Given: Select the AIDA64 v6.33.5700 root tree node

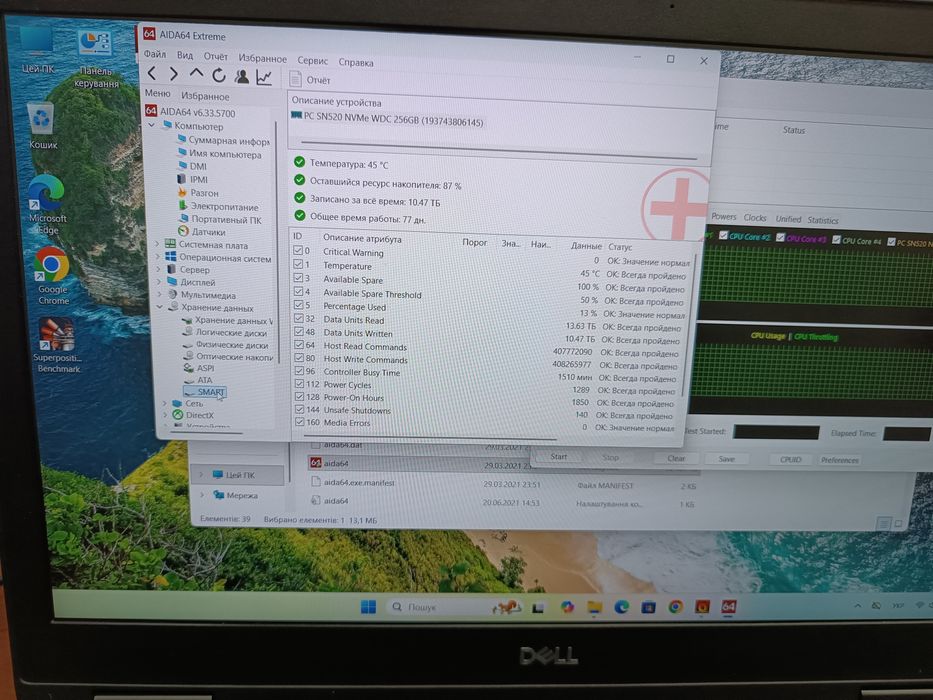Looking at the screenshot, I should click(x=191, y=112).
